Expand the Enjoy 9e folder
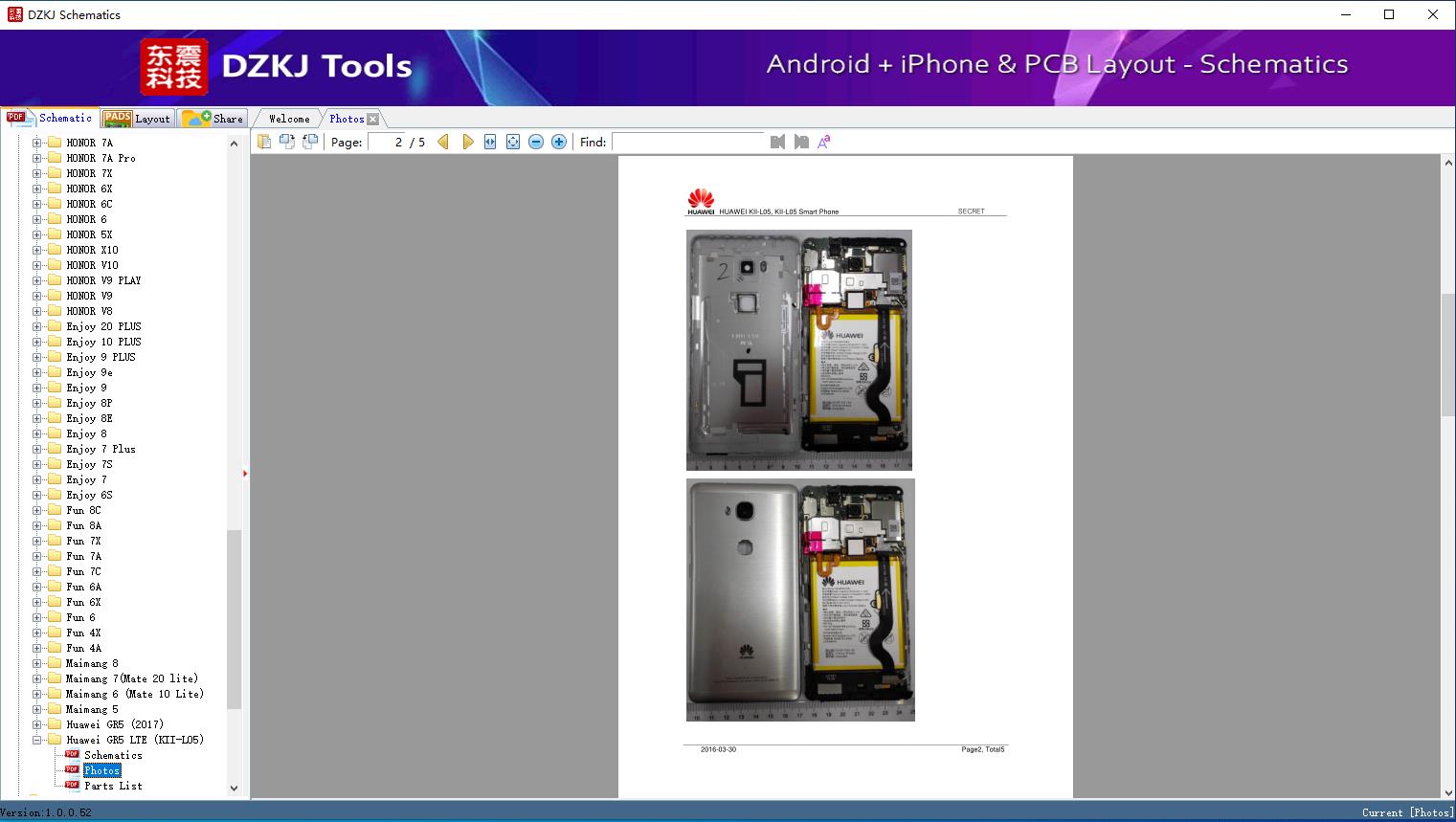This screenshot has height=822, width=1456. [36, 372]
